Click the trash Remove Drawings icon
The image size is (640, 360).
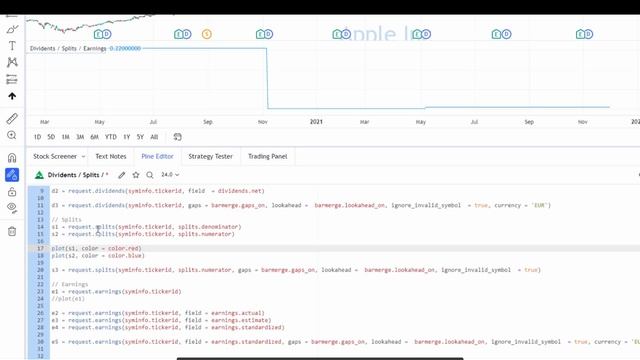pos(12,231)
